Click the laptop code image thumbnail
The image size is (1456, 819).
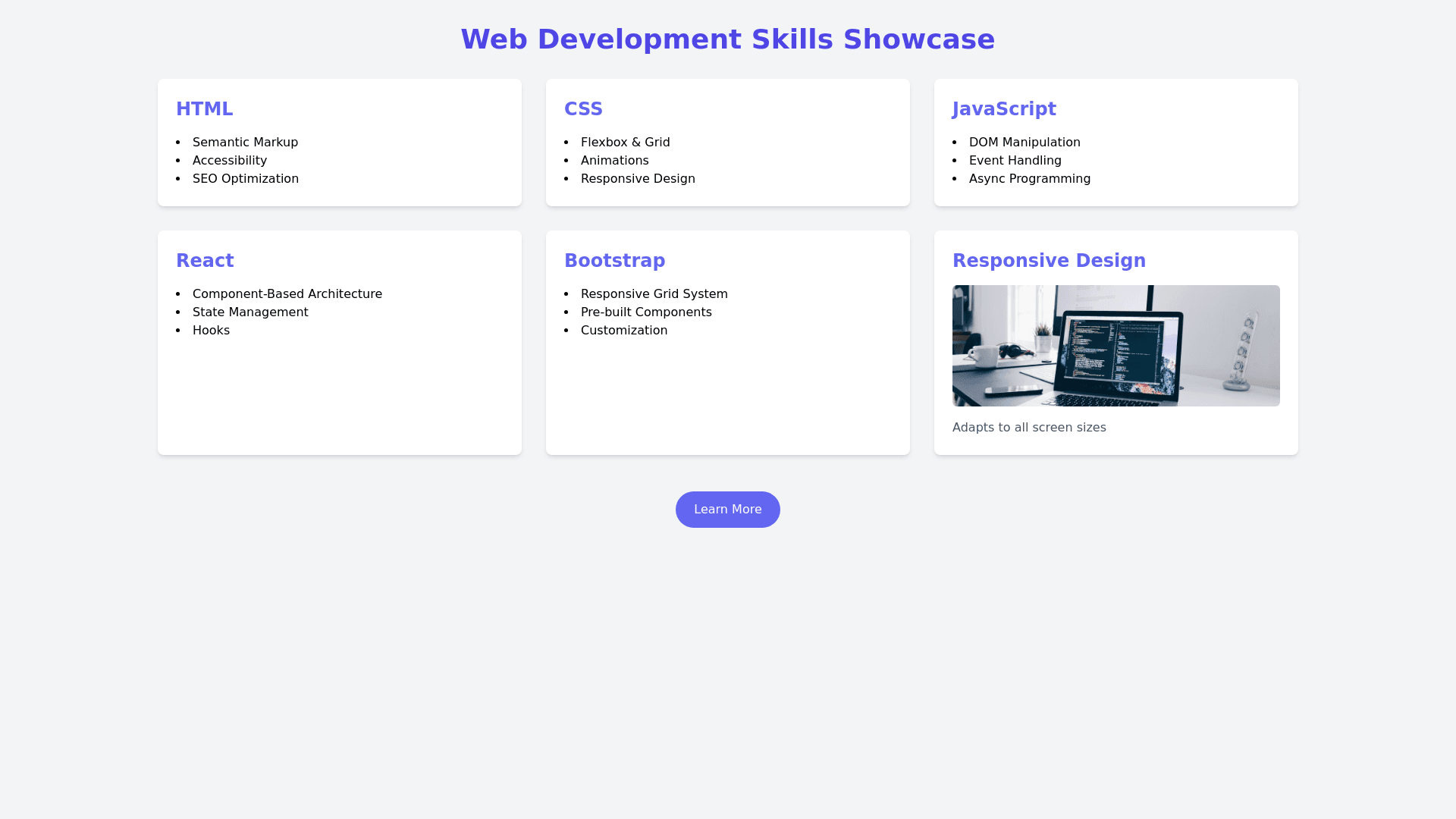click(x=1116, y=346)
